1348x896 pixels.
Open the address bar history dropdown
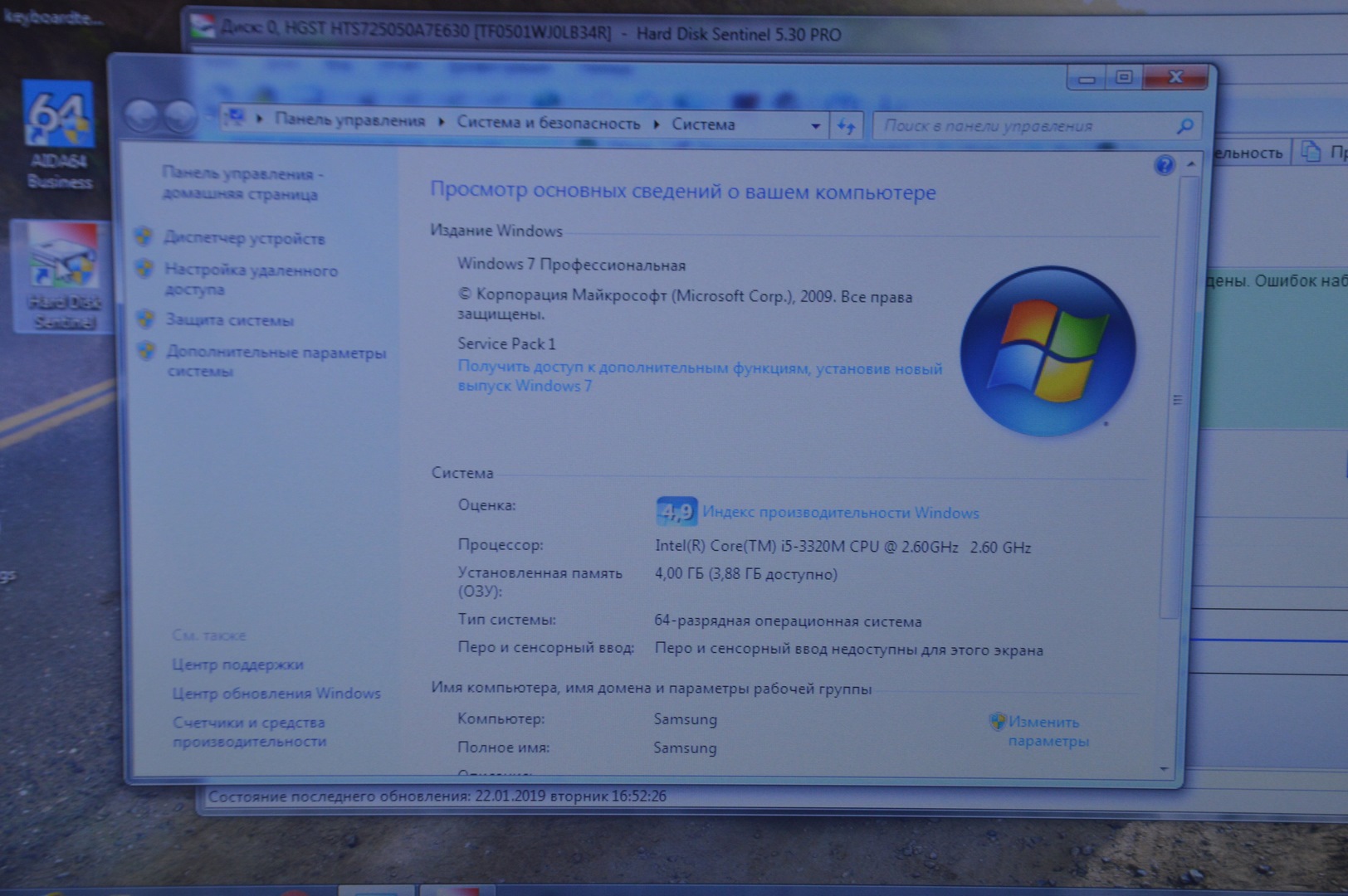coord(815,126)
